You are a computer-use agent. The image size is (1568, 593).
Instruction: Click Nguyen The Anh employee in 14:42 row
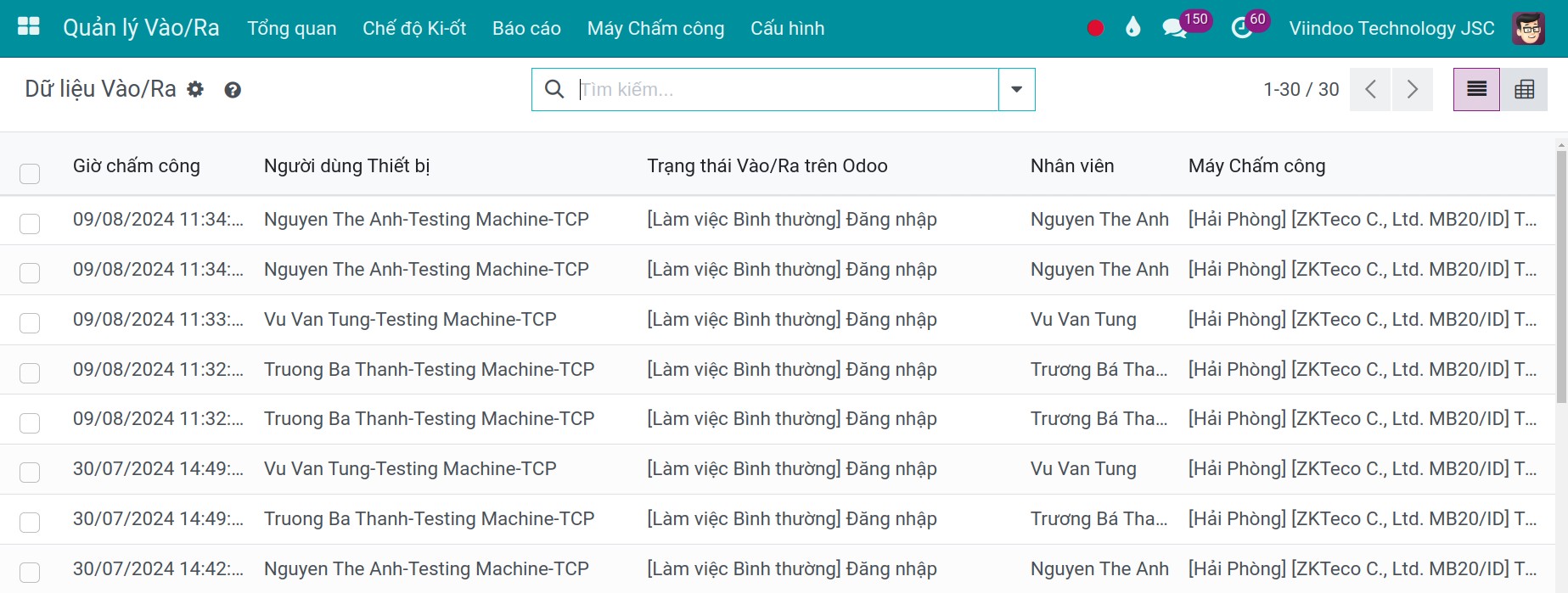[1099, 568]
